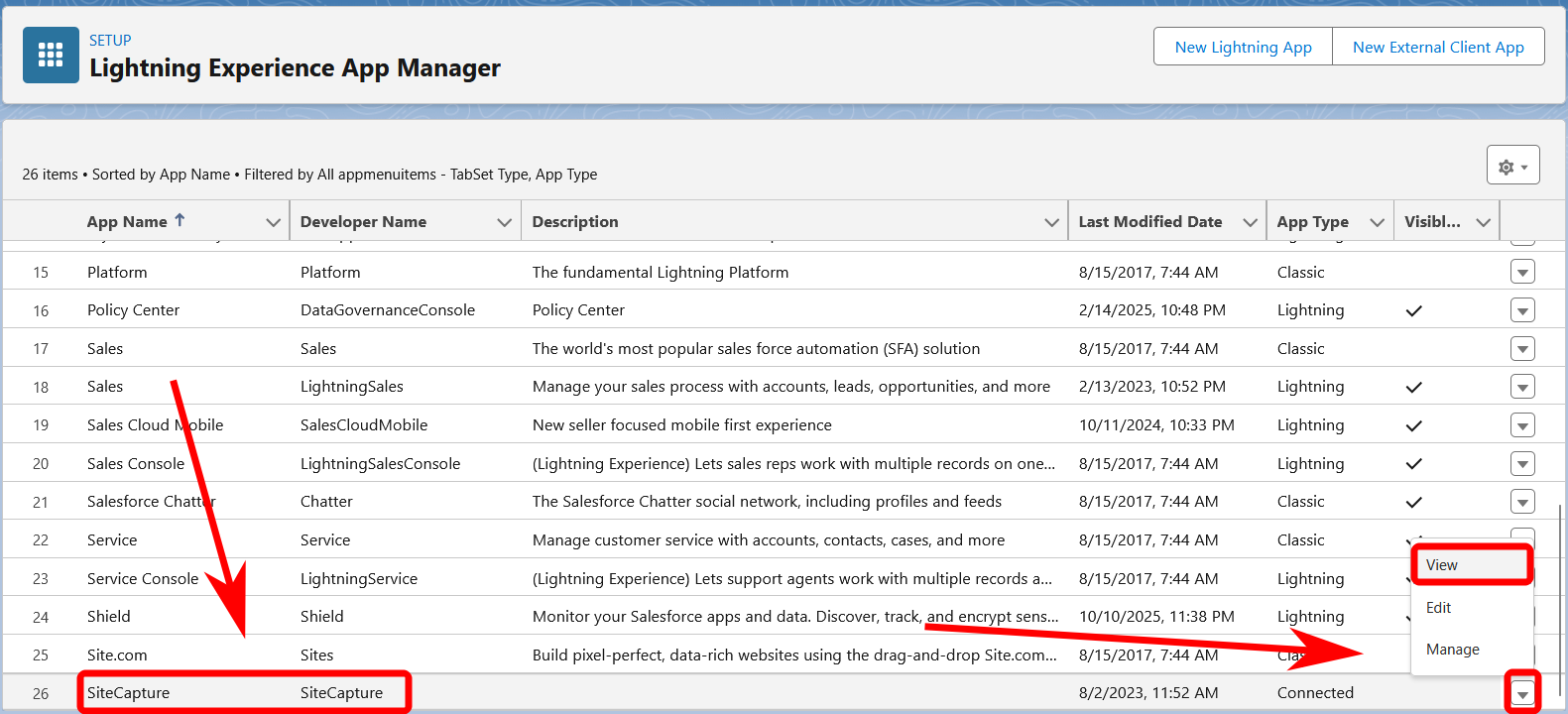Click the Description column header
1568x714 pixels.
pyautogui.click(x=575, y=221)
